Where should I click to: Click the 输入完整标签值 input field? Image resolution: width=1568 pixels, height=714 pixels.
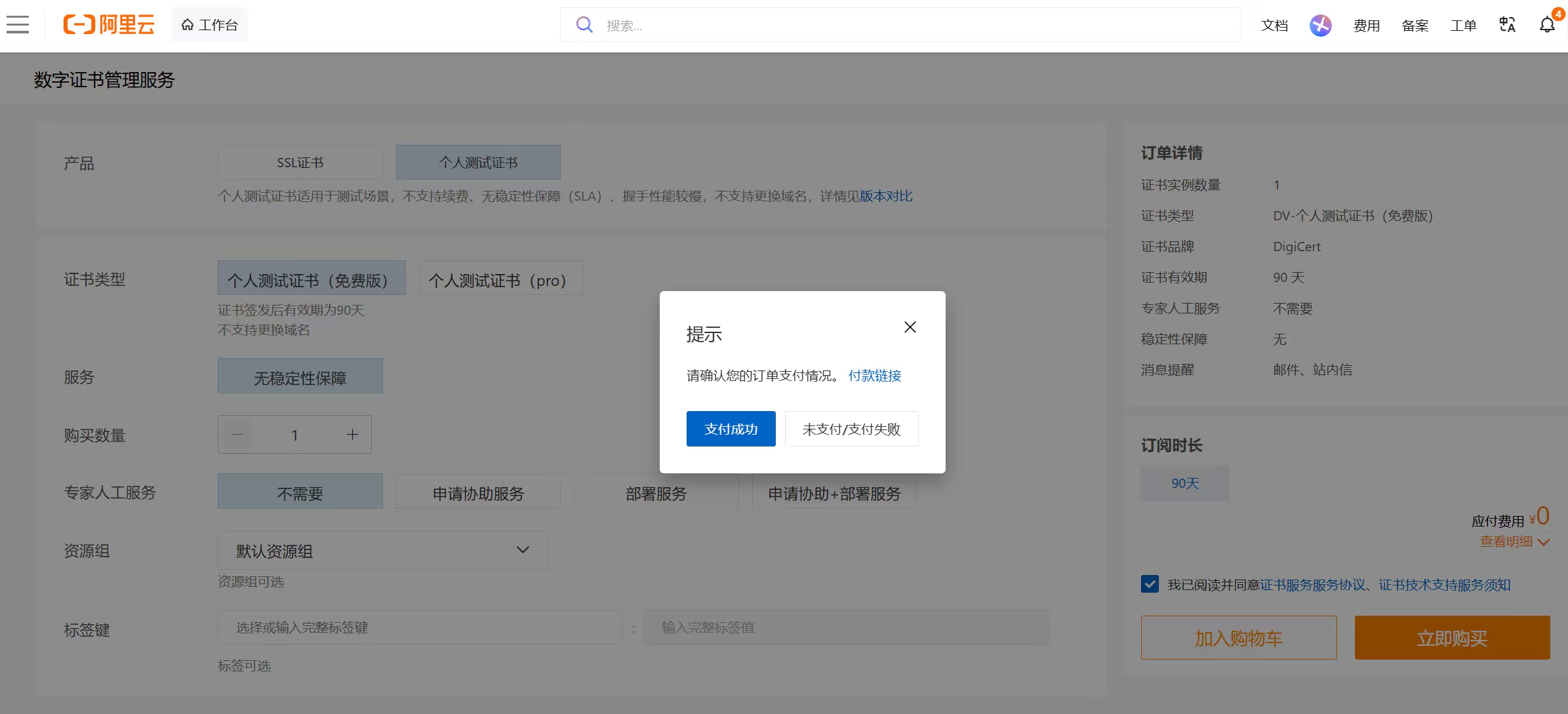tap(847, 627)
